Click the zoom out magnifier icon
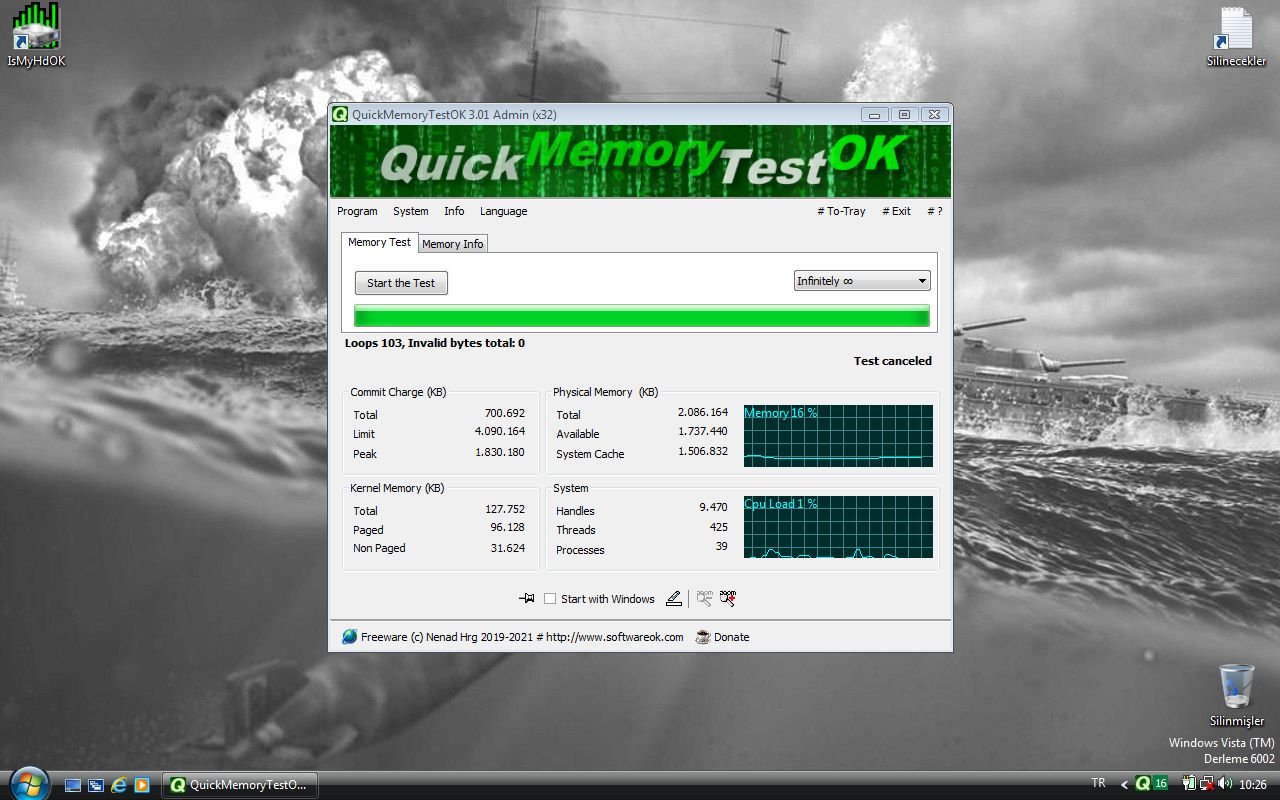 (x=705, y=598)
